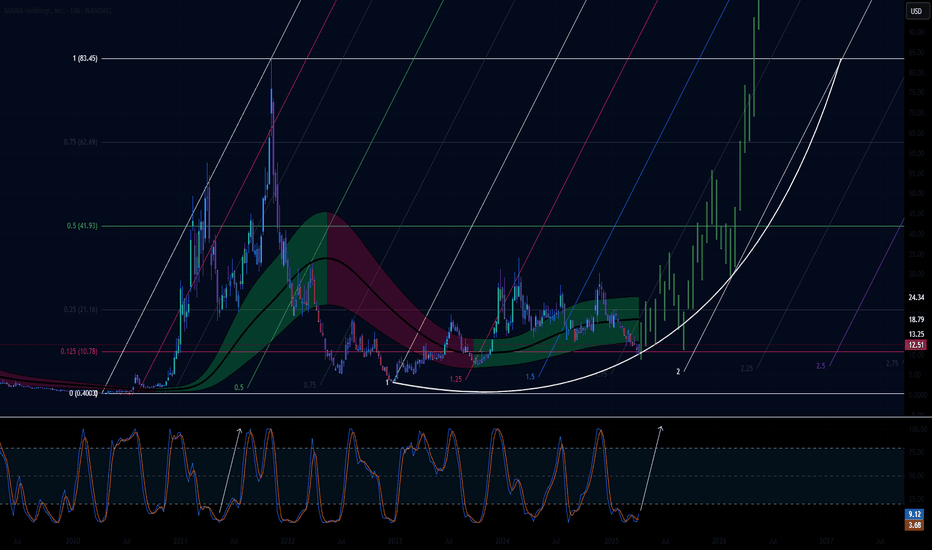Select the gray time-fib label 2.25
Image resolution: width=932 pixels, height=550 pixels.
pos(747,369)
